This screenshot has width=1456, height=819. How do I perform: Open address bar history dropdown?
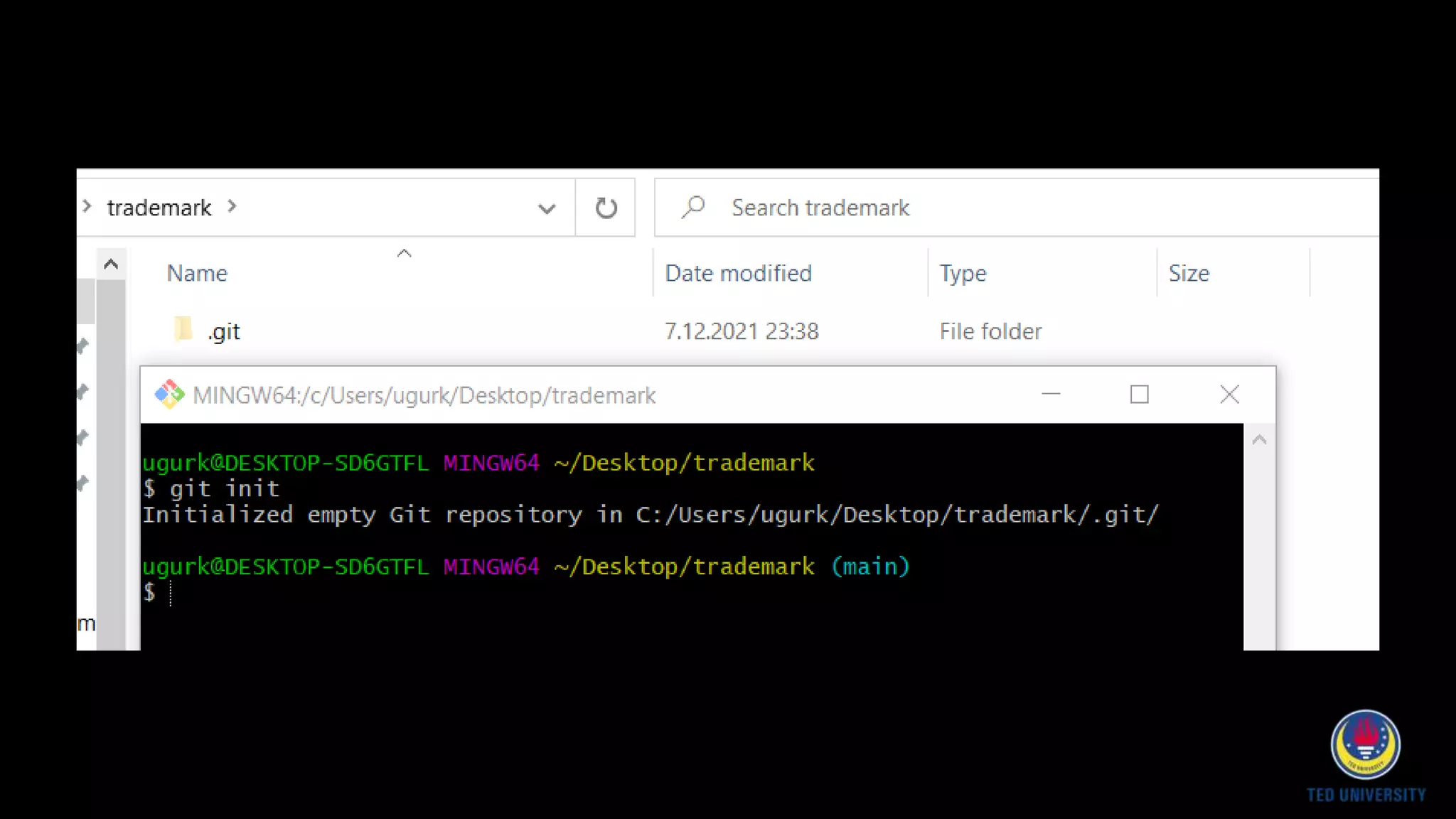546,209
